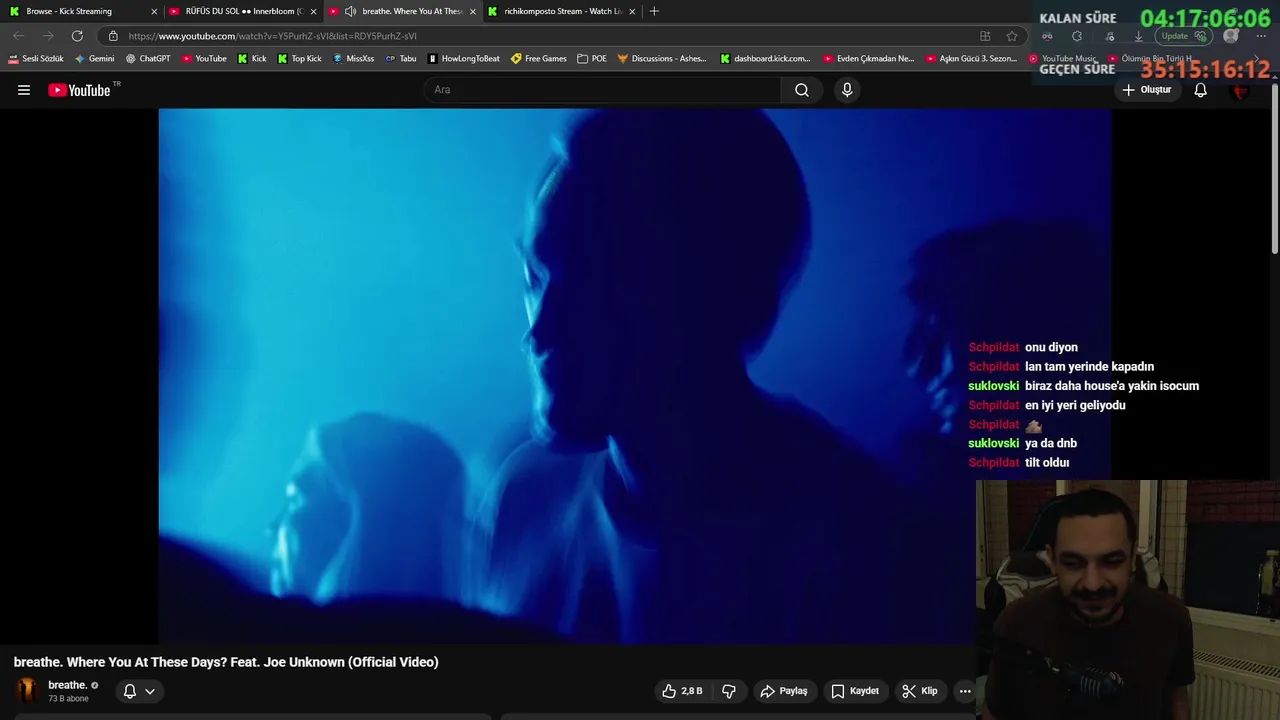Screen dimensions: 1280x720
Task: Open the MissXss bookmark
Action: tap(353, 59)
